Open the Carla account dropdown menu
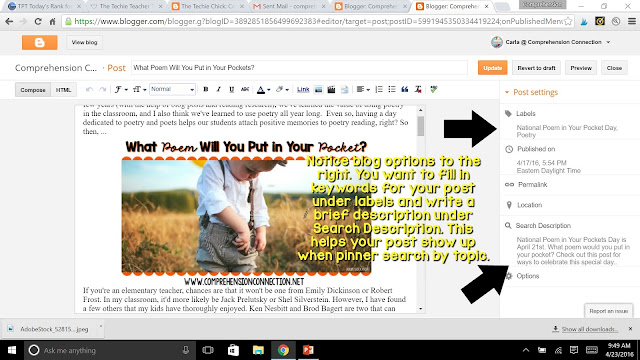The image size is (640, 360). [x=551, y=42]
